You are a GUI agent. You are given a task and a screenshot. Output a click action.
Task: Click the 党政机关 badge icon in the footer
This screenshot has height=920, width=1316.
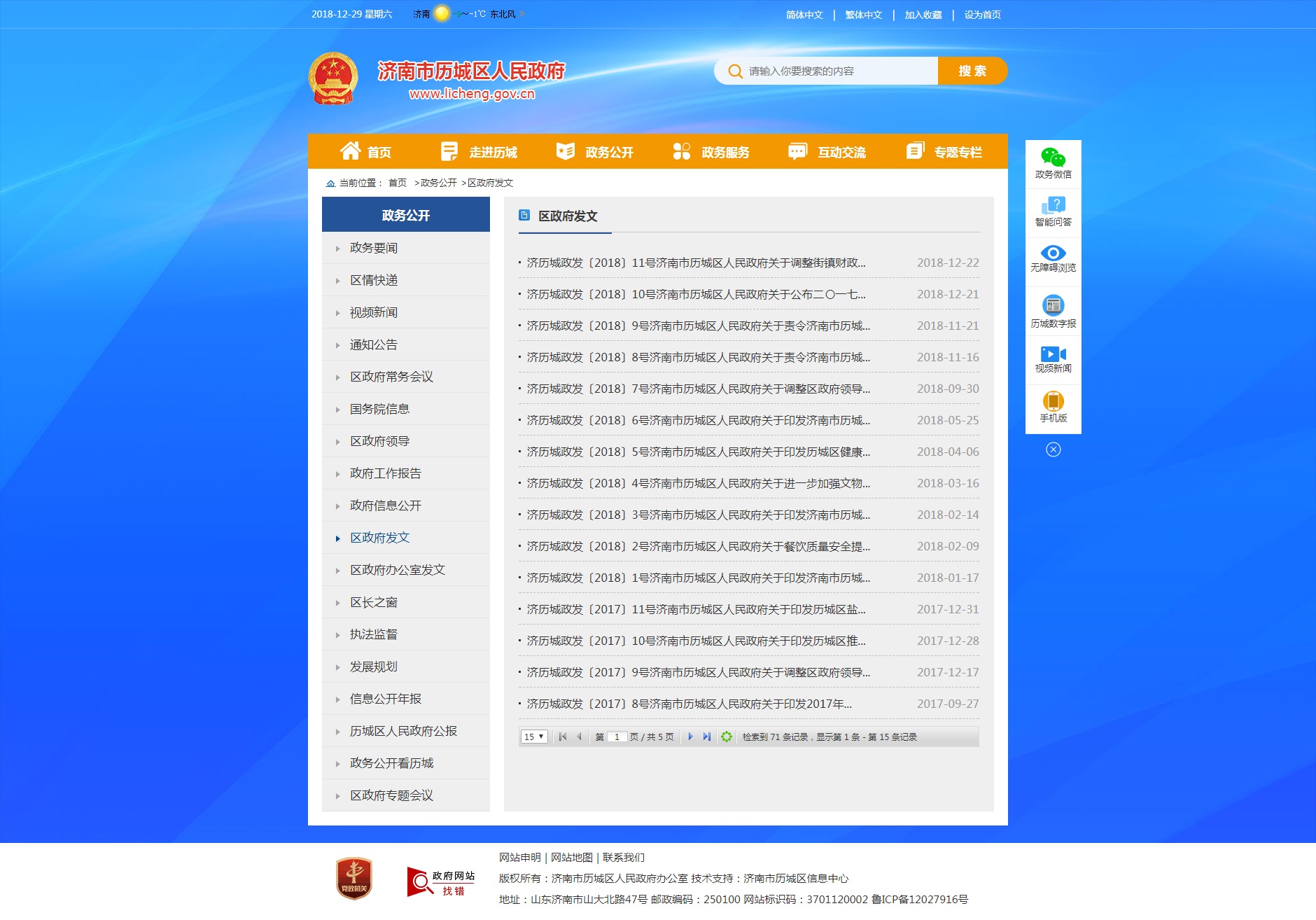[x=353, y=879]
